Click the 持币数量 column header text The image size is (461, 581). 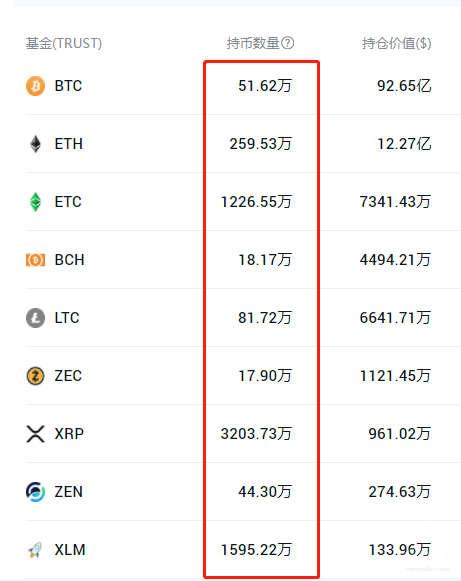[x=253, y=43]
